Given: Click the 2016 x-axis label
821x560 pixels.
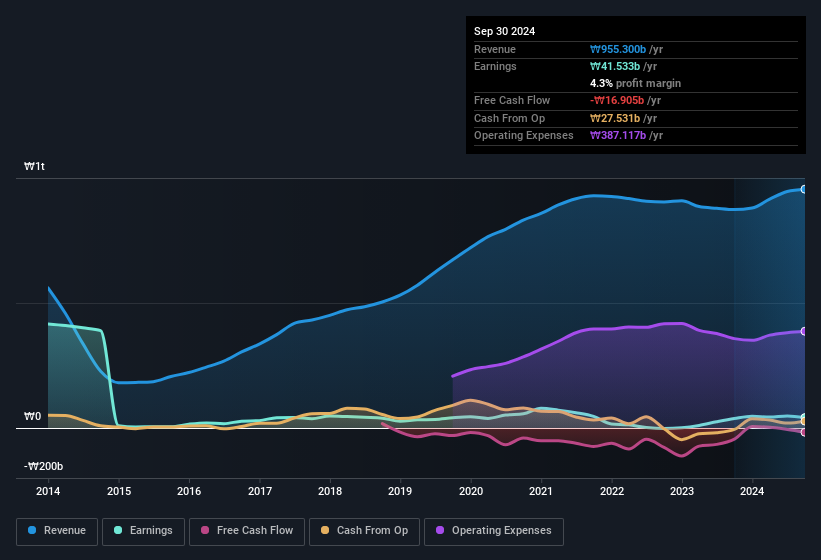Looking at the screenshot, I should point(189,491).
